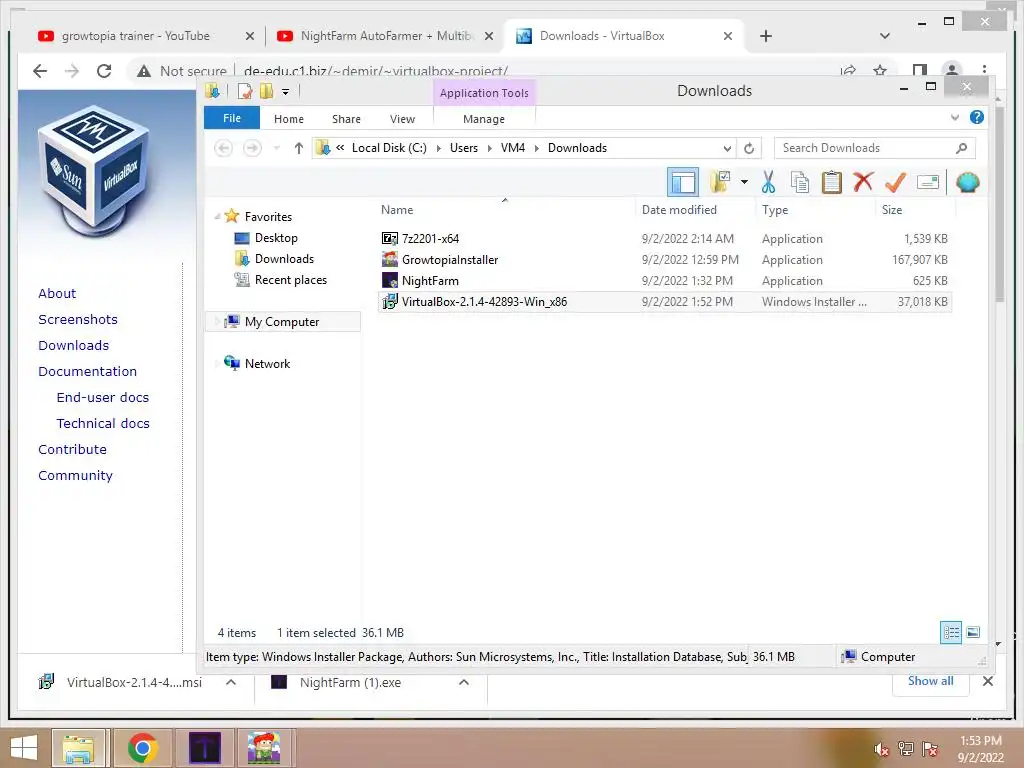Sort by Type column header
The width and height of the screenshot is (1024, 768).
[x=775, y=210]
